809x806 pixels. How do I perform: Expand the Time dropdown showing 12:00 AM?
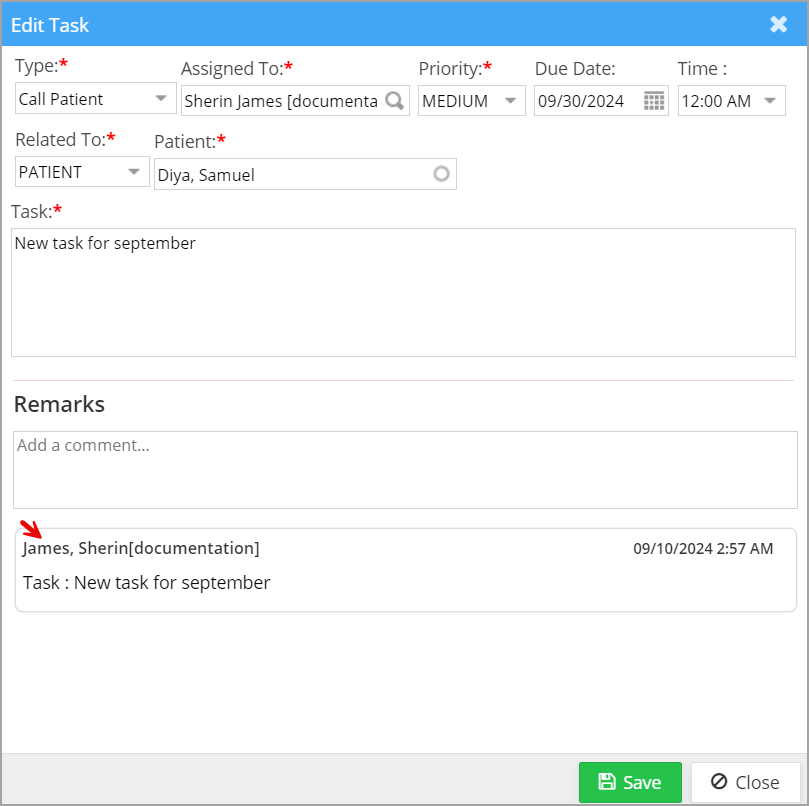(770, 101)
